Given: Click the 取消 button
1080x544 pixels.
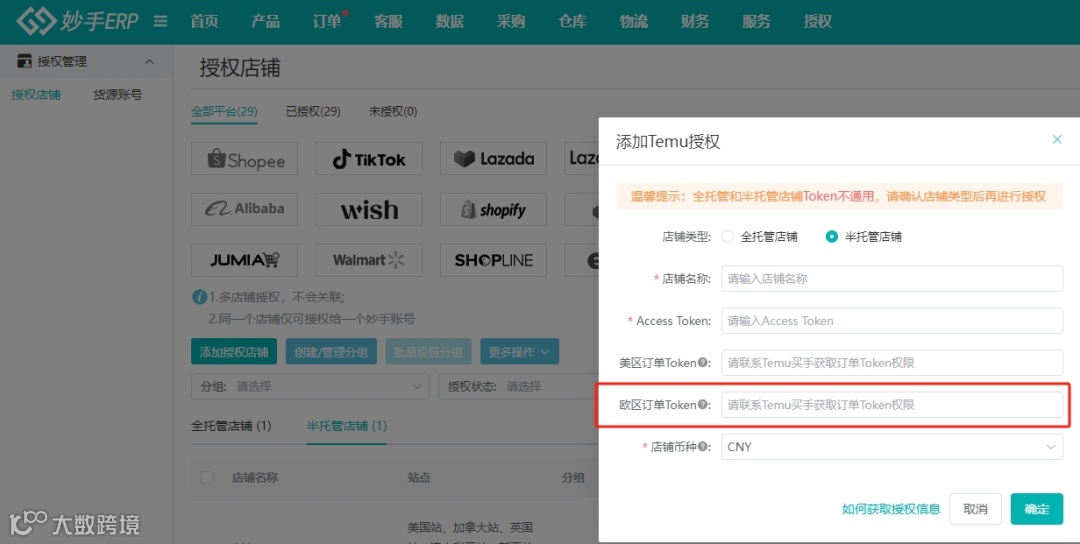Looking at the screenshot, I should [975, 509].
